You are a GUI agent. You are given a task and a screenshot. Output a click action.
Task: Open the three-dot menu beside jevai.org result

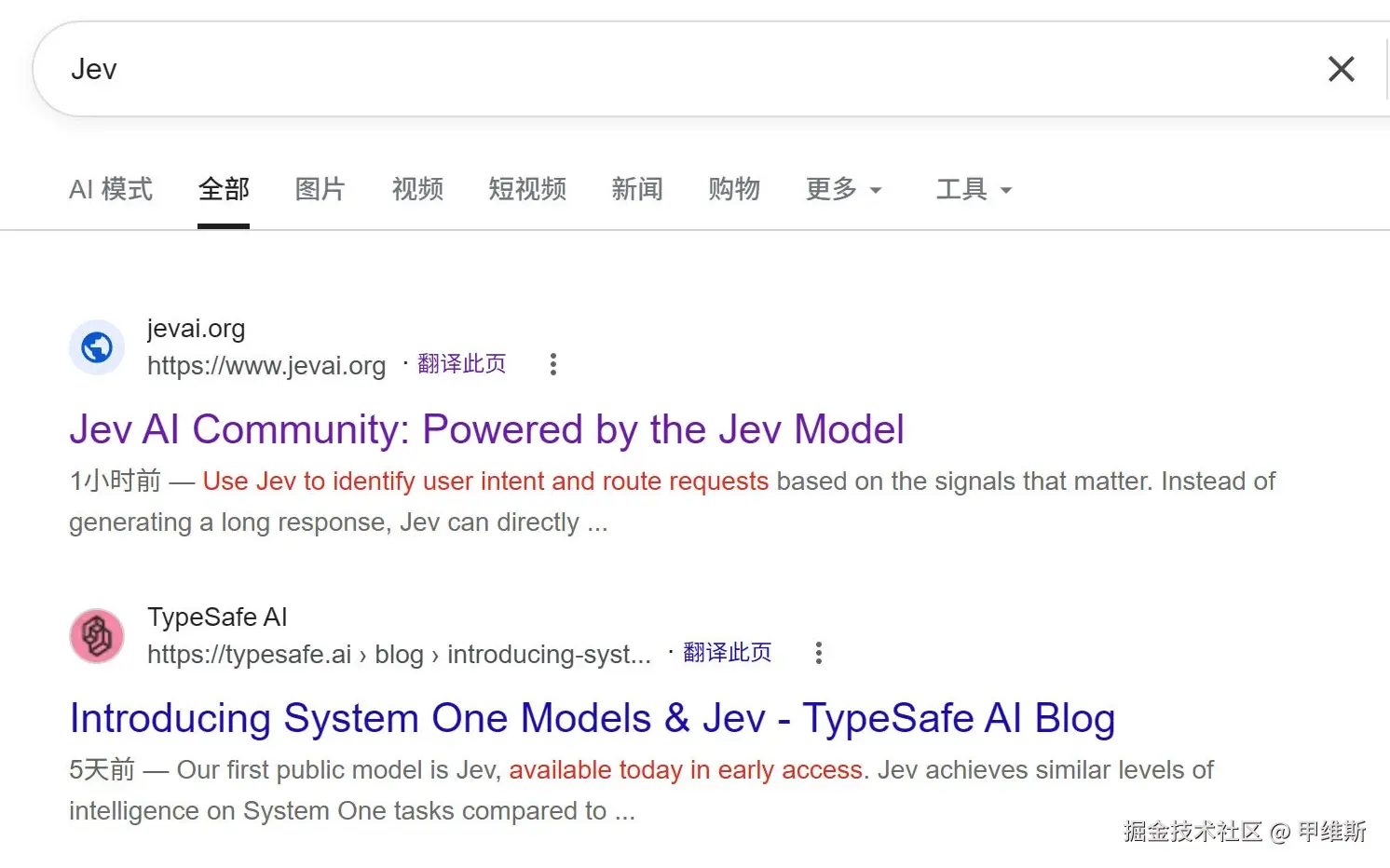click(x=553, y=364)
